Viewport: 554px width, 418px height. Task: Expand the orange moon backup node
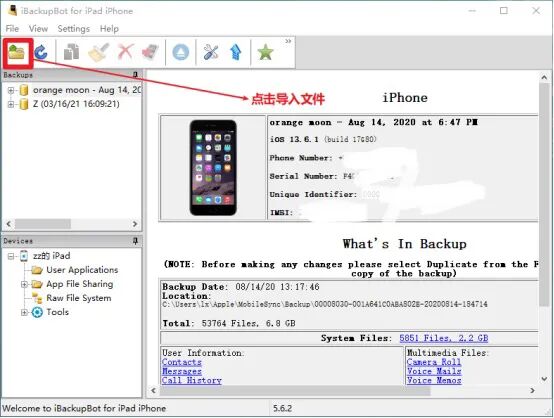(11, 90)
